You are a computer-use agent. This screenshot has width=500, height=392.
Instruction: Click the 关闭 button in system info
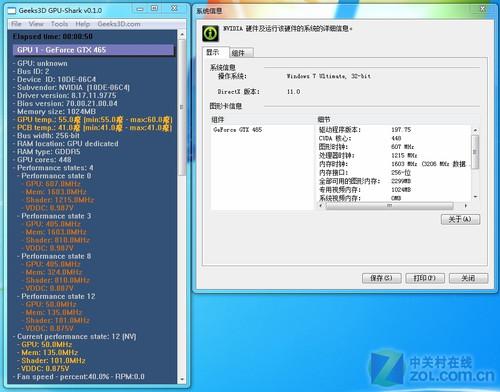coord(468,278)
